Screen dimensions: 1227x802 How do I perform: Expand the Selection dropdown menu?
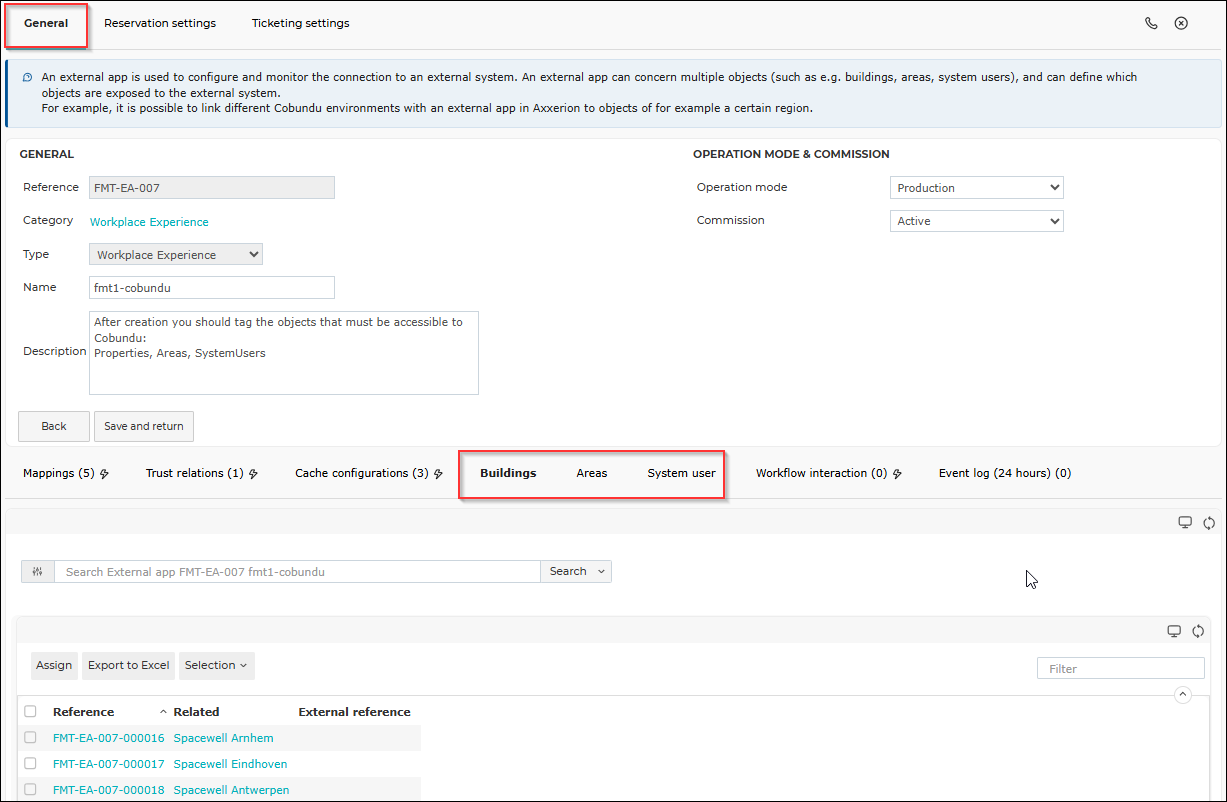coord(216,666)
